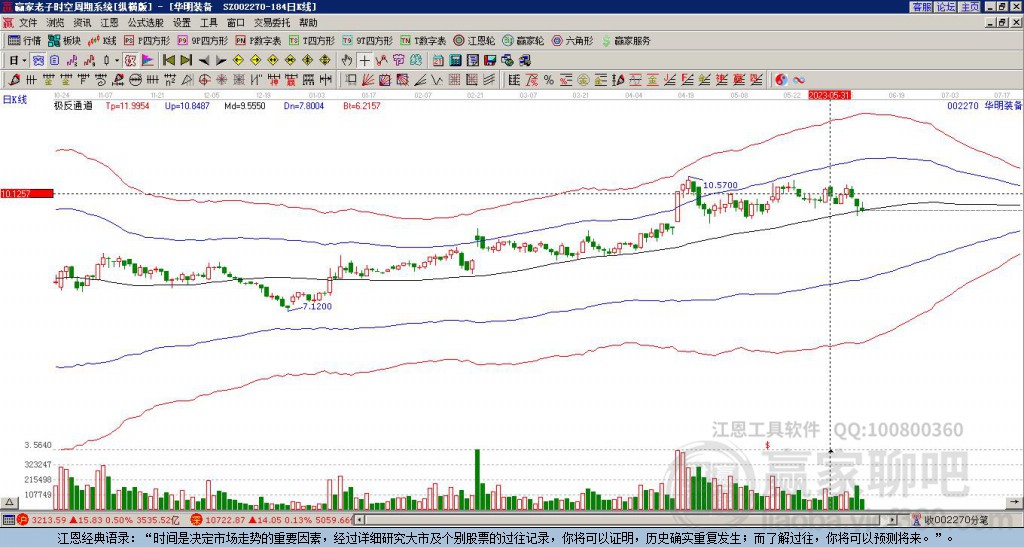Open the calendar icon in toolbar

point(438,61)
